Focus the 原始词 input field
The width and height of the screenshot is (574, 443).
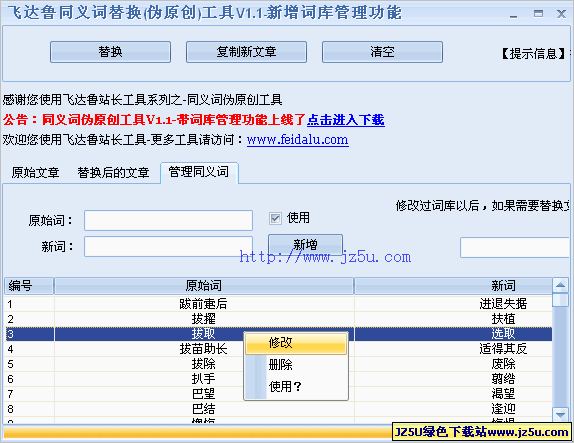coord(168,220)
